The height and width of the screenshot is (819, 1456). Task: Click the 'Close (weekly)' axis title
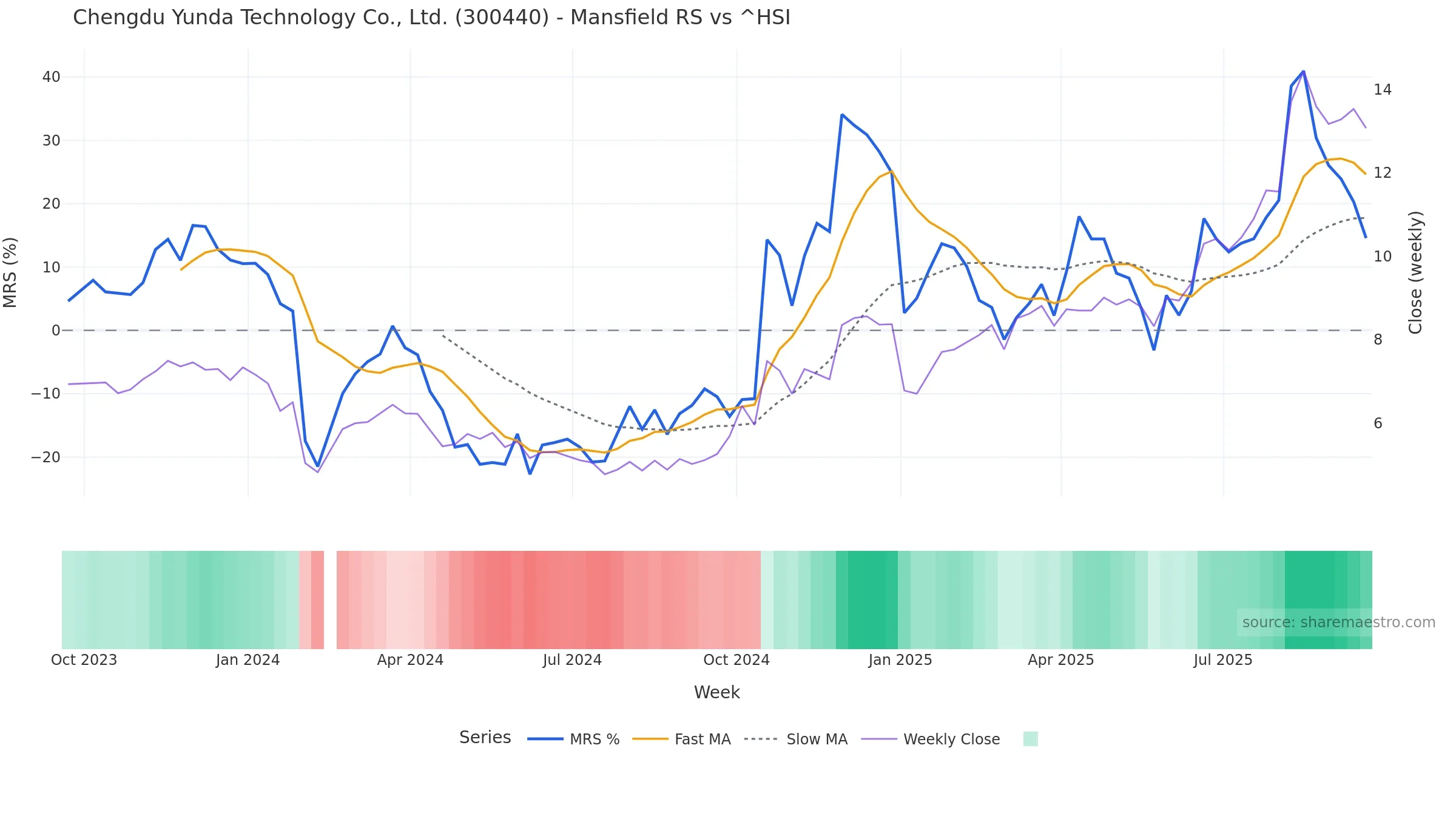click(1415, 272)
